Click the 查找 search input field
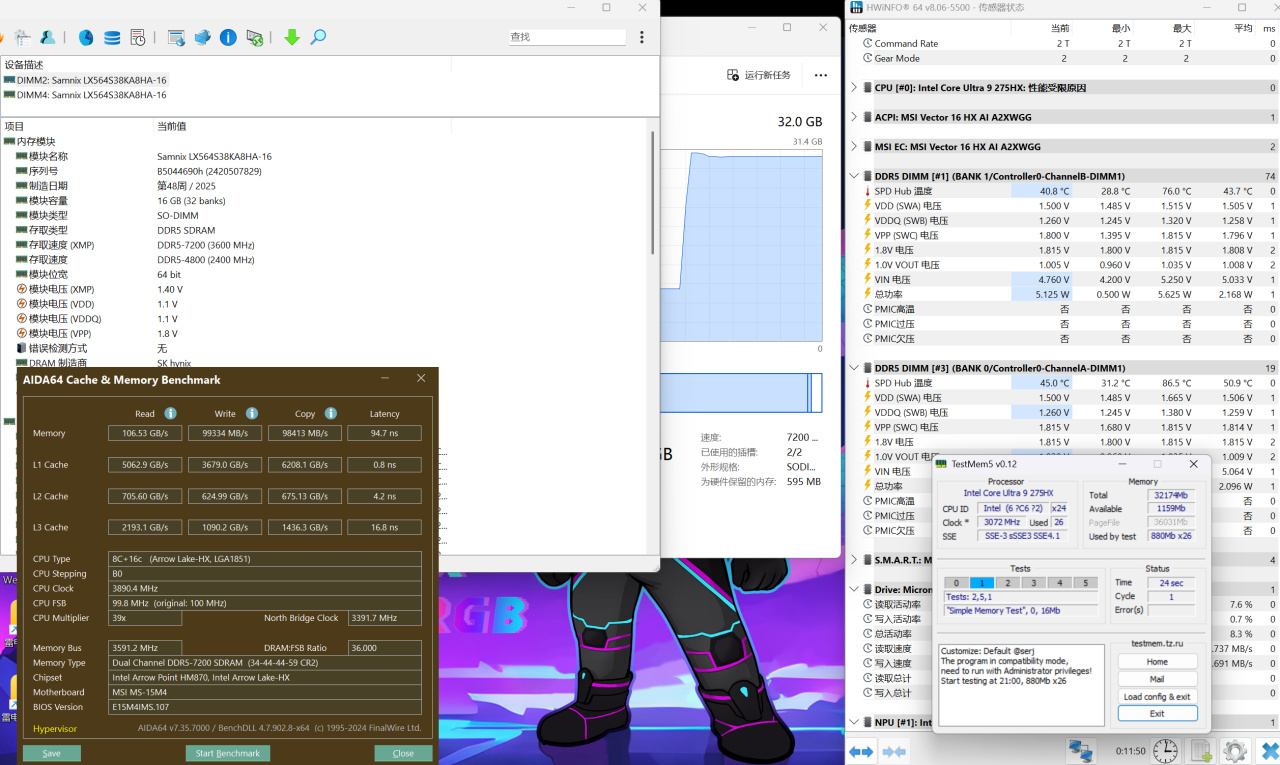Viewport: 1280px width, 765px height. pos(567,37)
